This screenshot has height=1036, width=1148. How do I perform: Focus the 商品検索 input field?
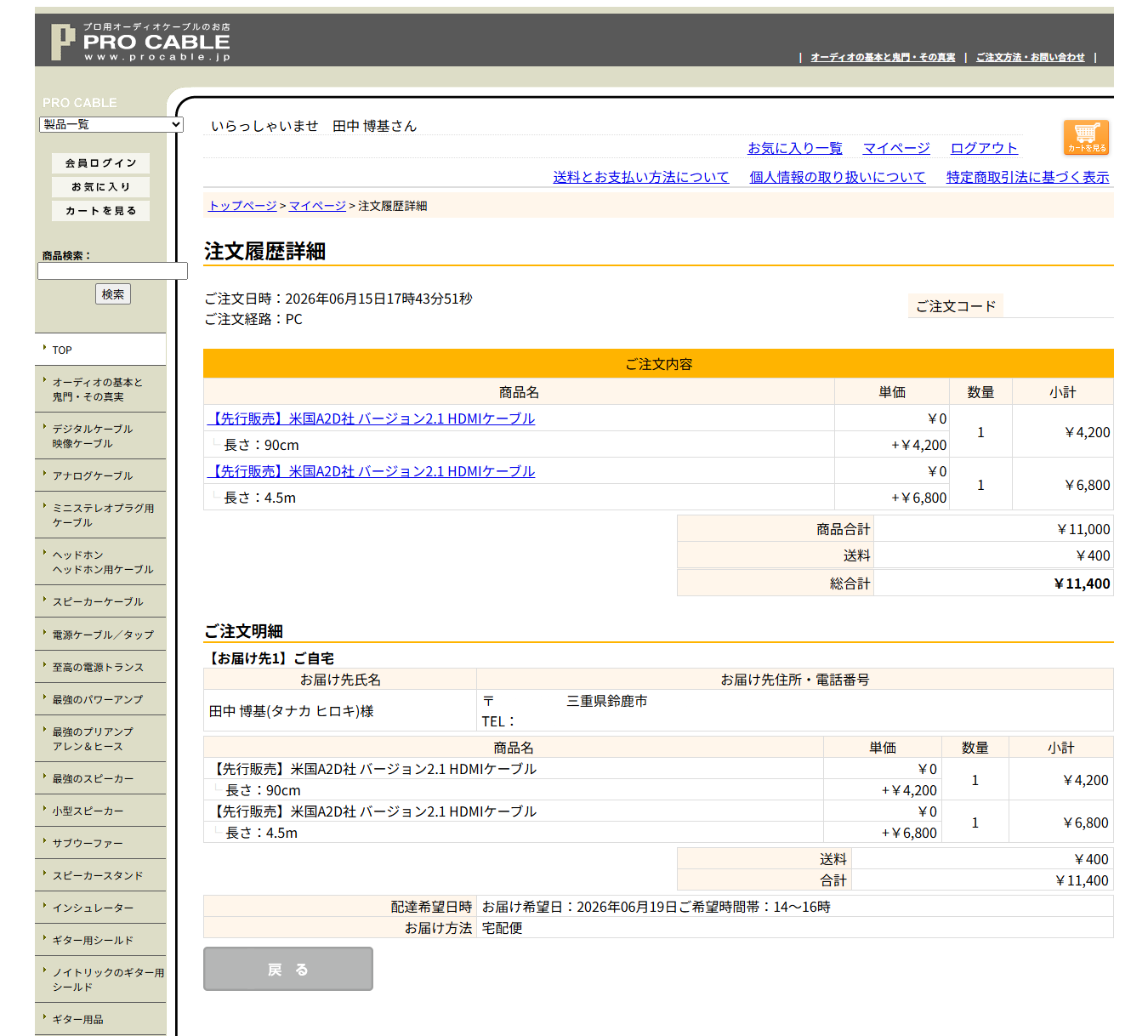pos(112,270)
